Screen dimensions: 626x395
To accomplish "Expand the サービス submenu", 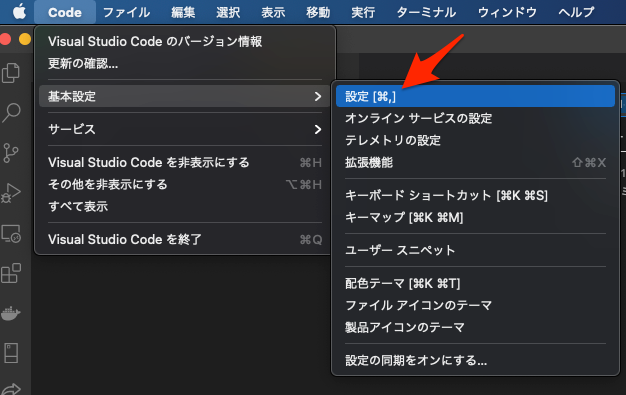I will click(184, 129).
